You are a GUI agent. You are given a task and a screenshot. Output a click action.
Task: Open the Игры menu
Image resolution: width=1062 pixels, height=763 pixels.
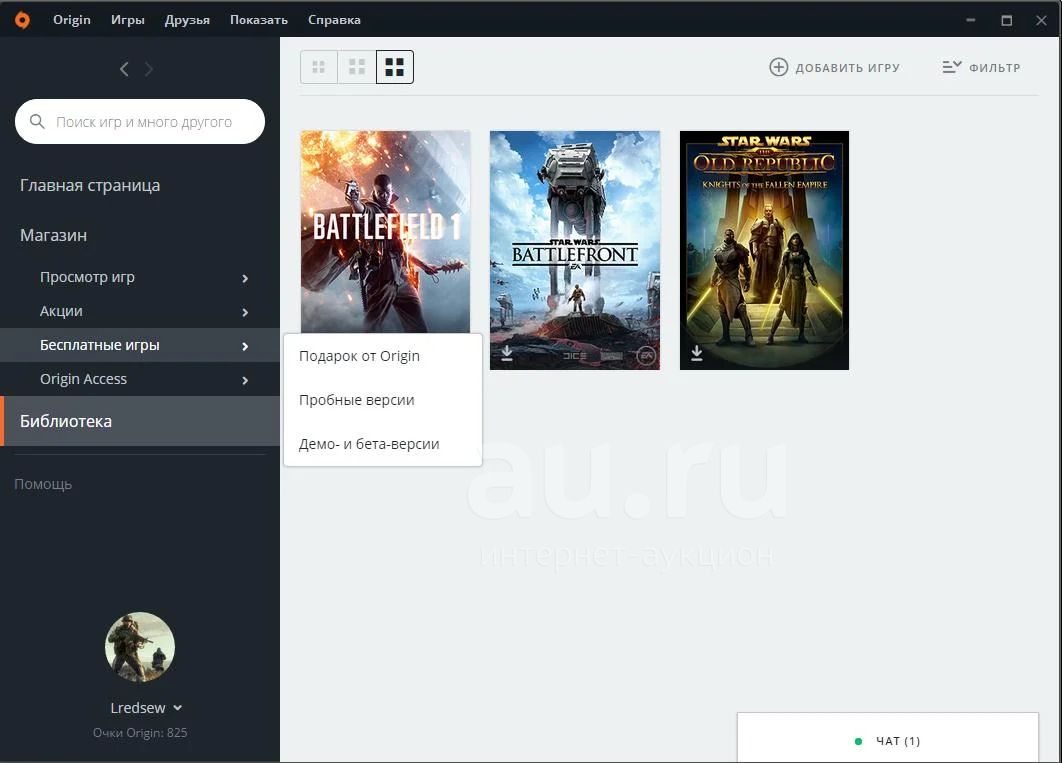tap(128, 20)
